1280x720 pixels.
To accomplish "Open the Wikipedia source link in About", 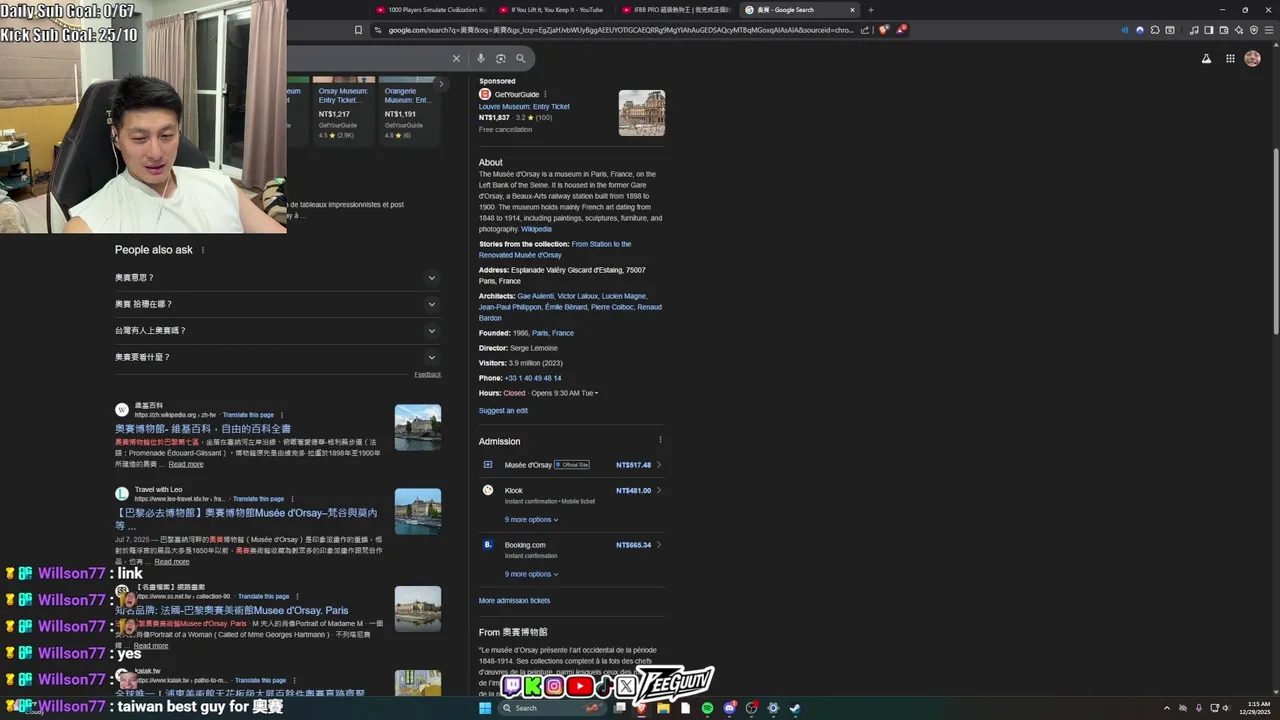I will point(536,229).
